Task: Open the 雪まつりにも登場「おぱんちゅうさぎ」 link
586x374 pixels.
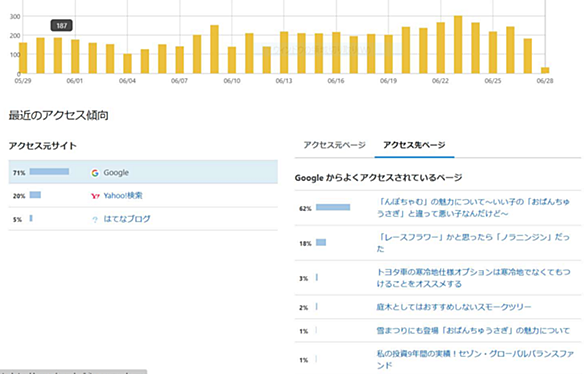Action: (473, 330)
